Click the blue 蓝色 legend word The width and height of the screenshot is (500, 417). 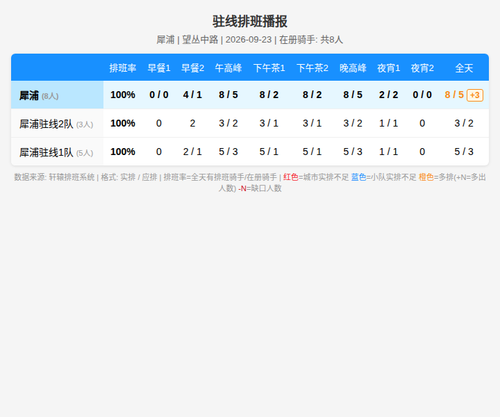click(x=359, y=177)
